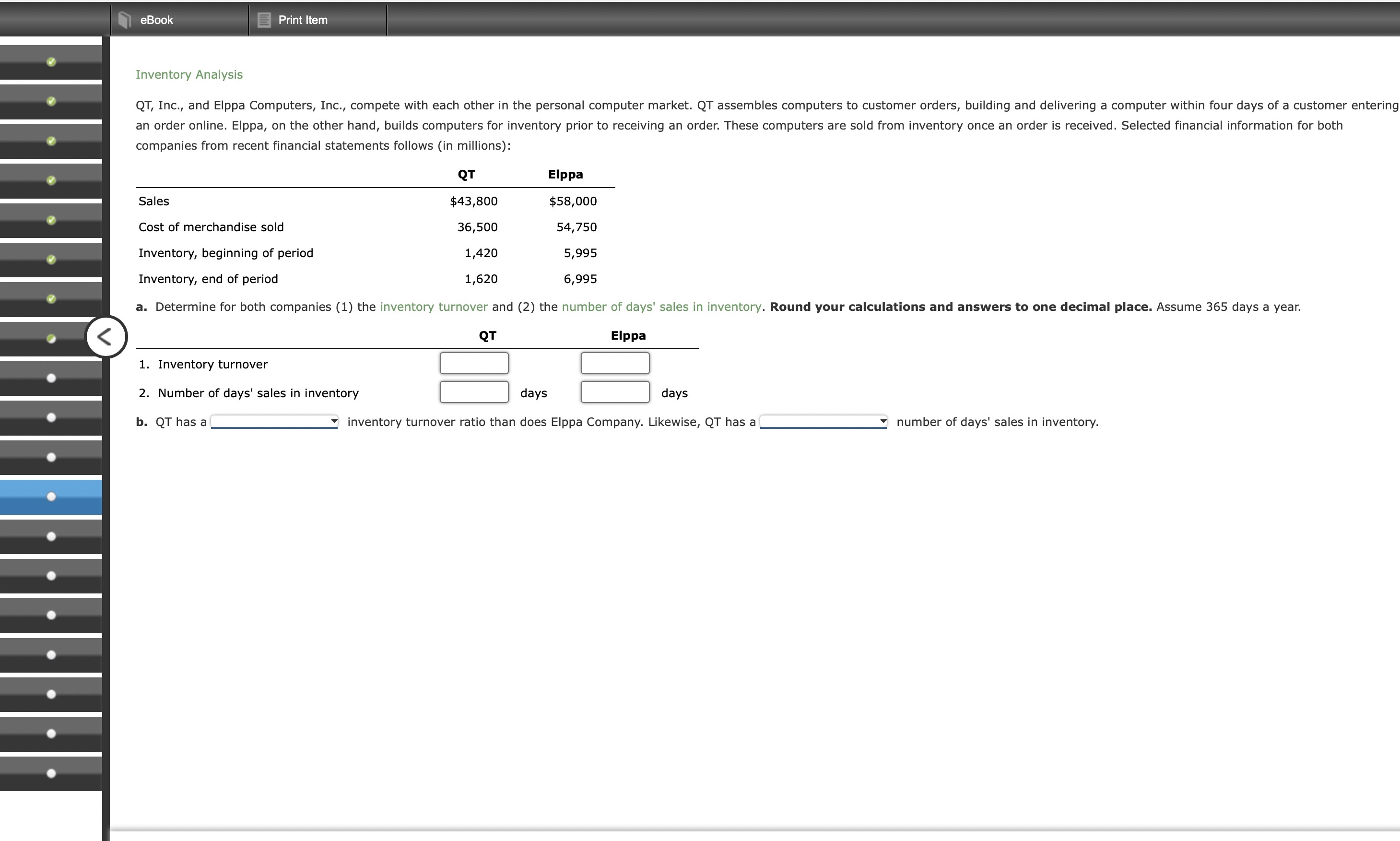Select the last unanswered question in sidebar
This screenshot has height=841, width=1400.
[51, 773]
